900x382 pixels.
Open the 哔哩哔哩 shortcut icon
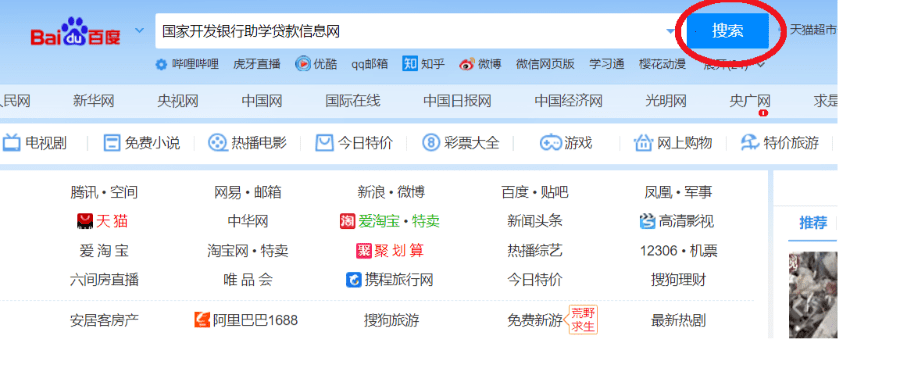(161, 64)
